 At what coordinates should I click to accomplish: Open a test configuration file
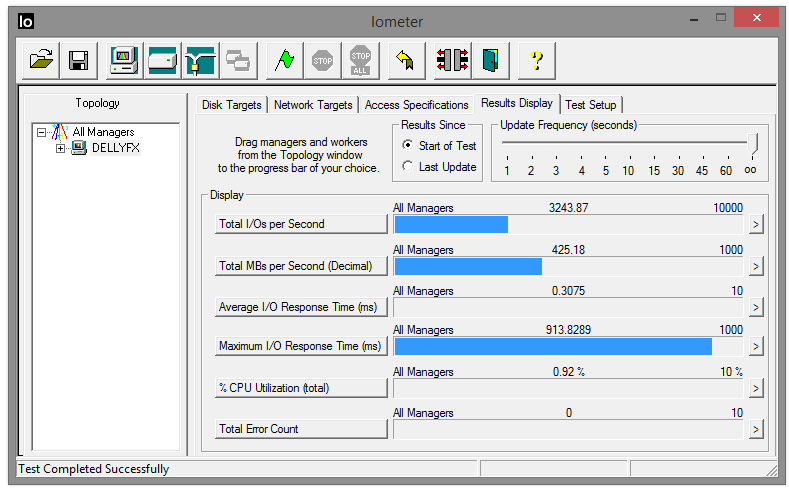[x=41, y=60]
